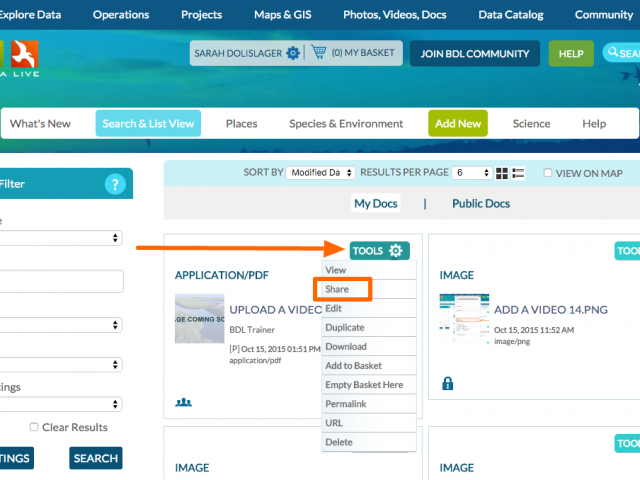Open Tools on Add A Video 14.PNG card
Screen dimensions: 640x480
[627, 251]
